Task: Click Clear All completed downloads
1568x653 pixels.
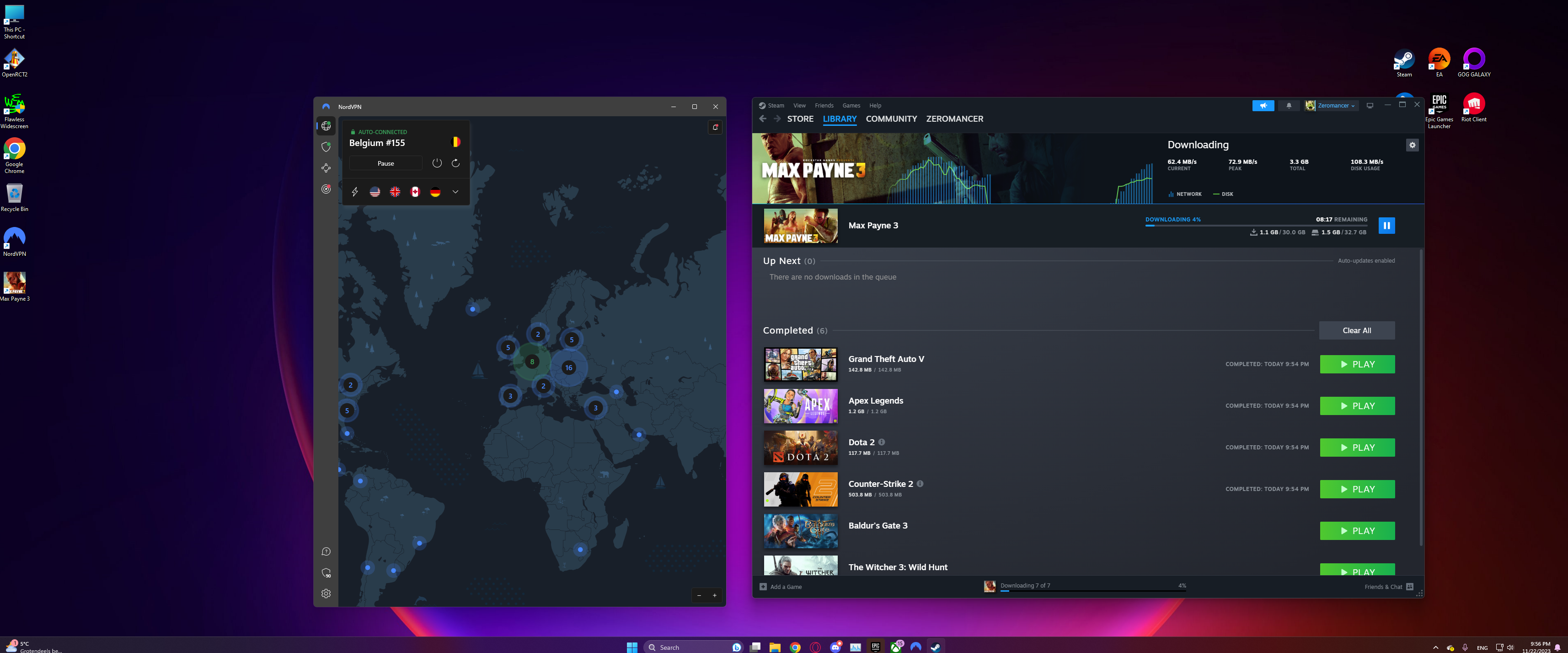Action: [x=1356, y=330]
